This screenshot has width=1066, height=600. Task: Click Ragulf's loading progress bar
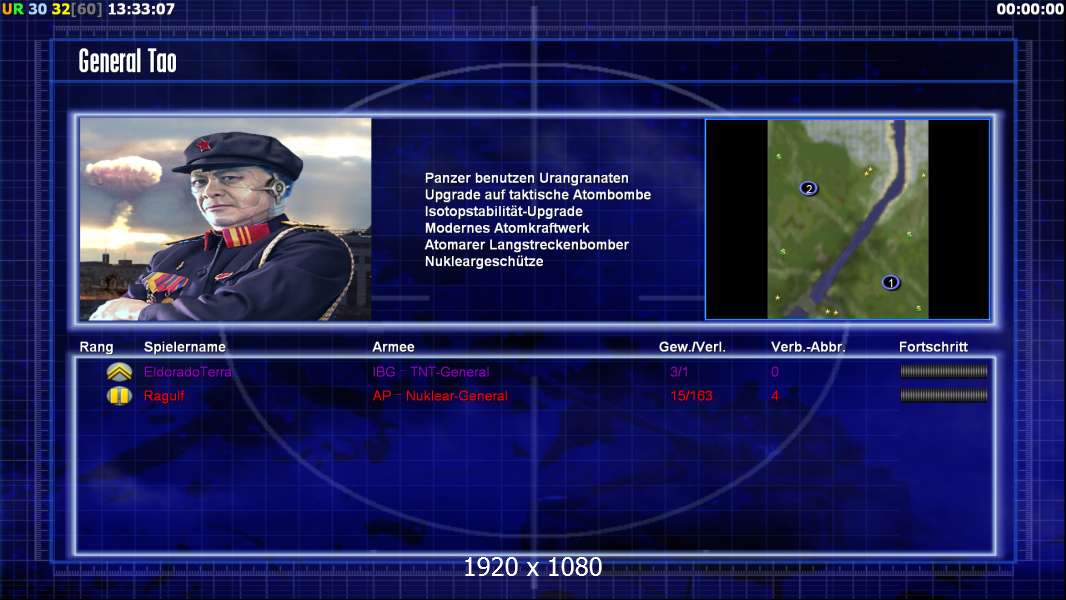(944, 395)
